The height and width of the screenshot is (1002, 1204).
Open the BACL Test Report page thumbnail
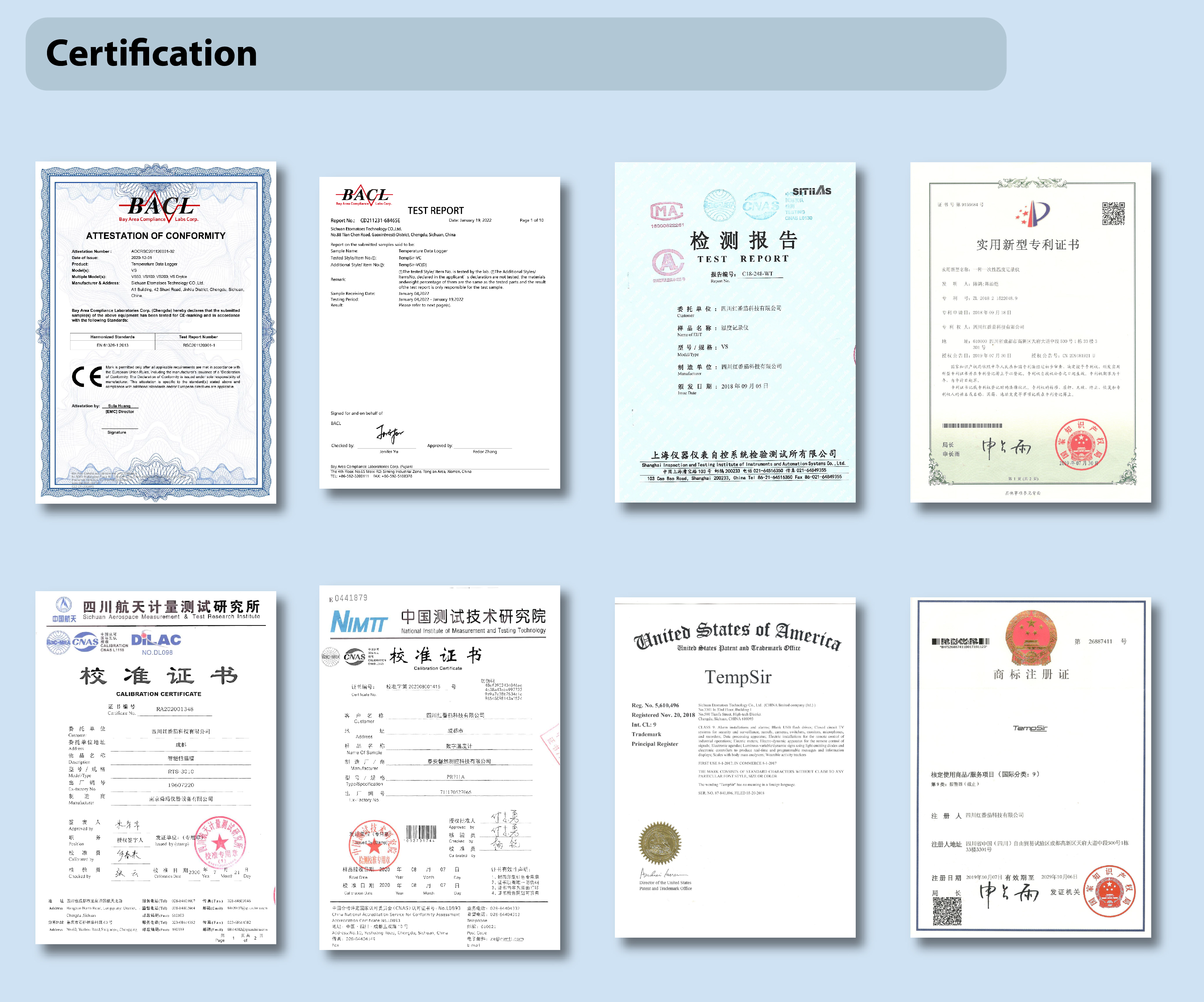(x=439, y=333)
